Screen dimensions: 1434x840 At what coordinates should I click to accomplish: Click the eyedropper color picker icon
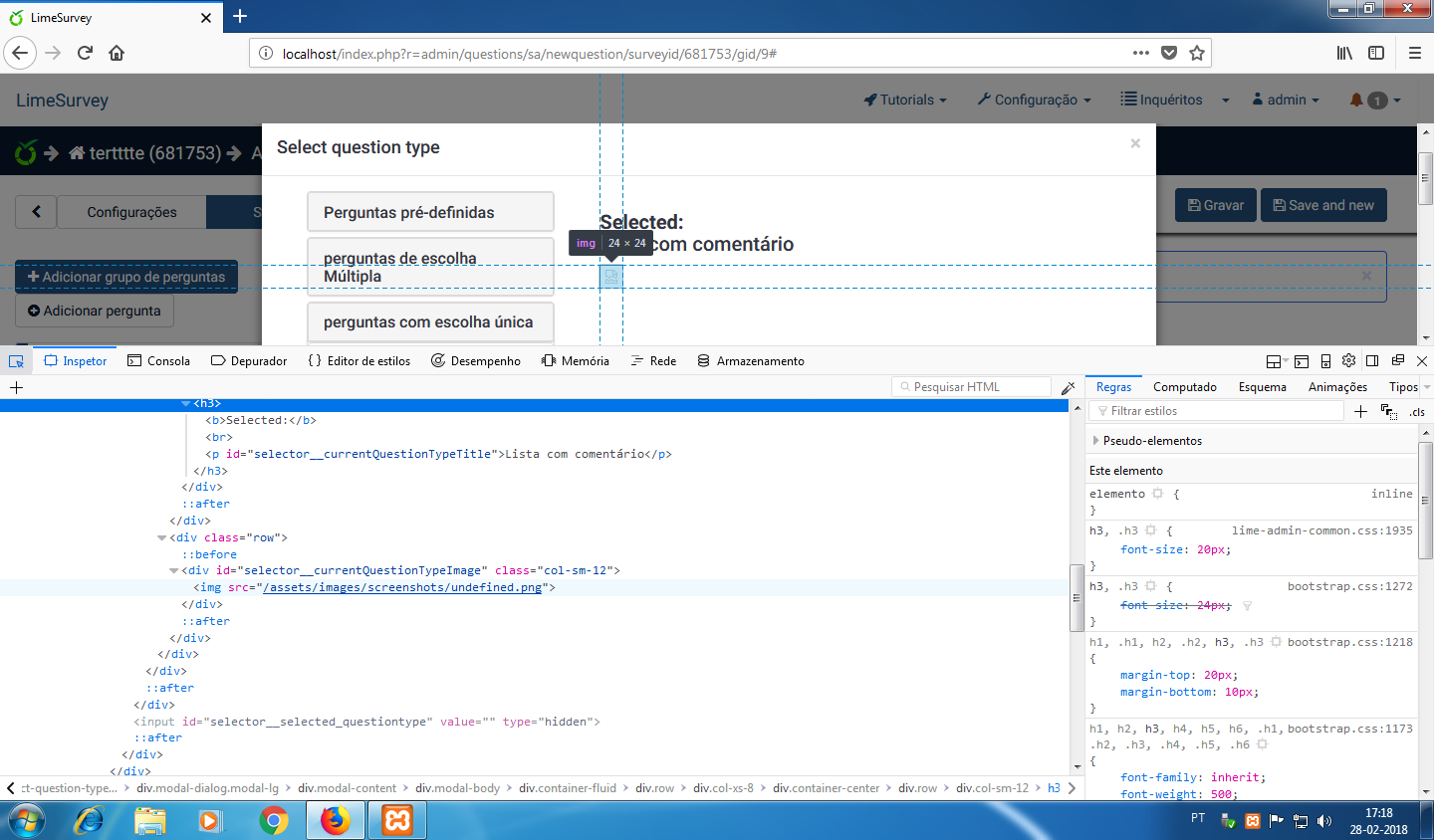(x=1069, y=387)
